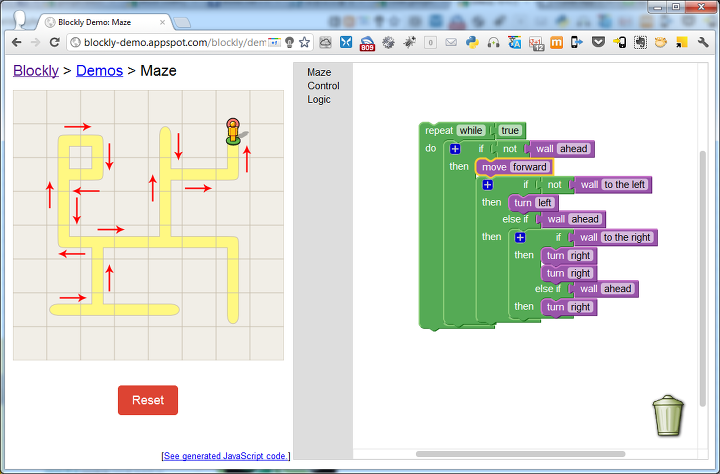Go back to the previous page

point(17,43)
